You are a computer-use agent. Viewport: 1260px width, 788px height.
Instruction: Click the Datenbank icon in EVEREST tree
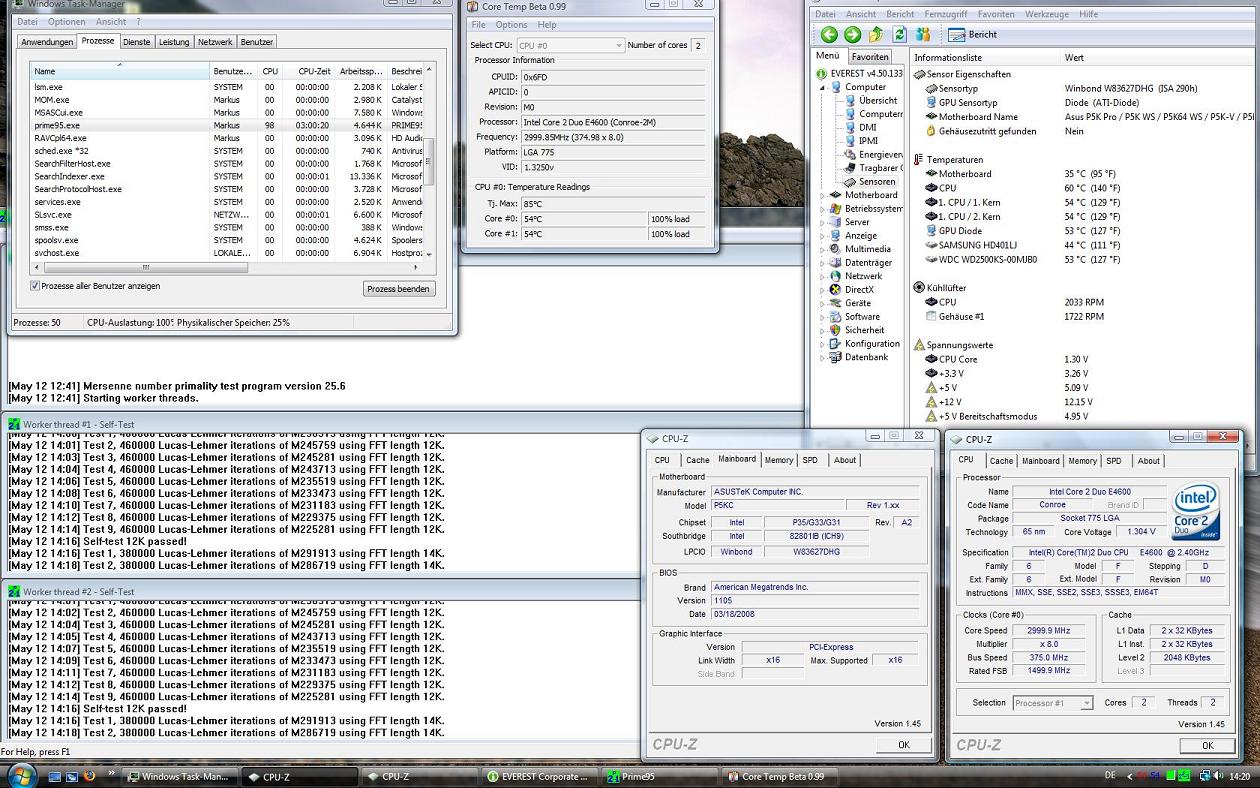point(836,357)
